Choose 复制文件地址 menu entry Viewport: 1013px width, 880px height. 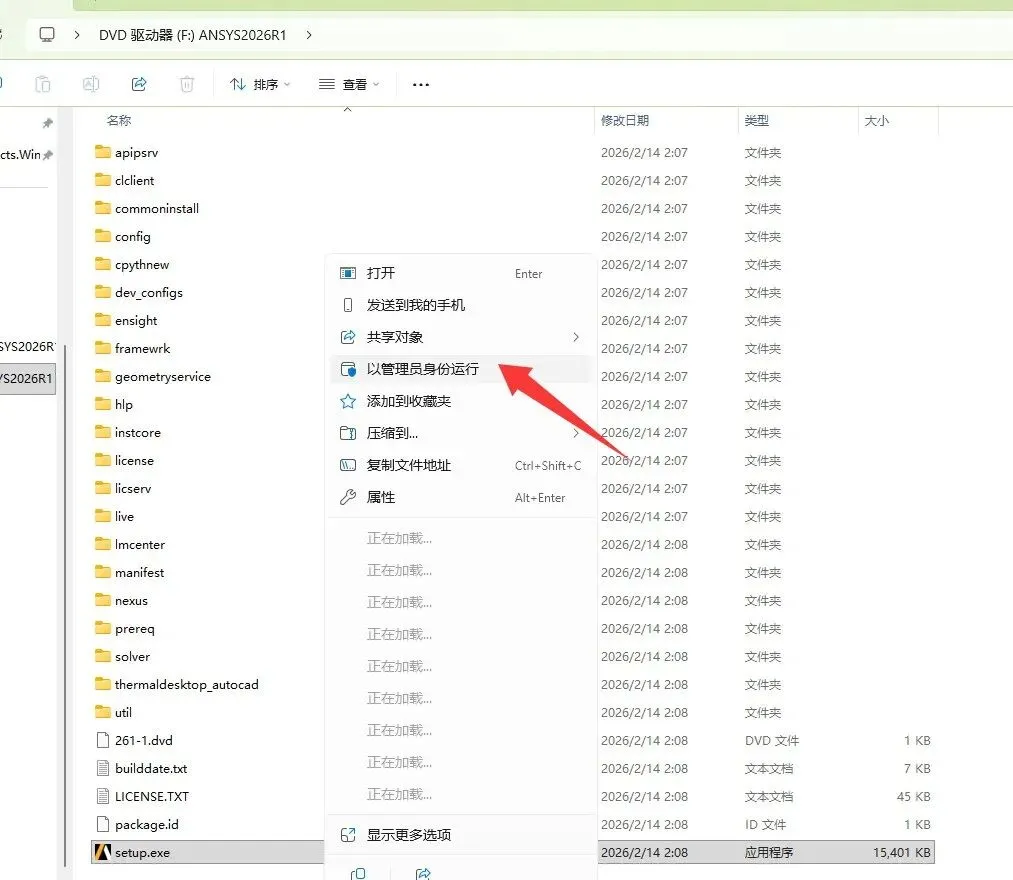(x=461, y=465)
